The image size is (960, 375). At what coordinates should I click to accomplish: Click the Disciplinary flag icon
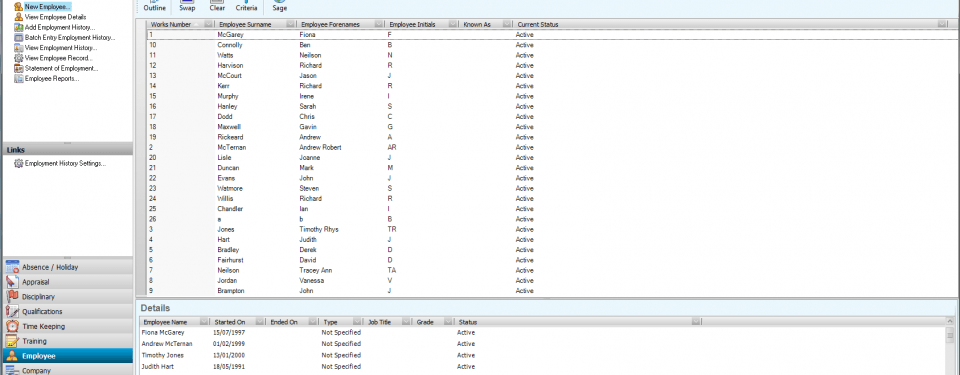point(12,297)
